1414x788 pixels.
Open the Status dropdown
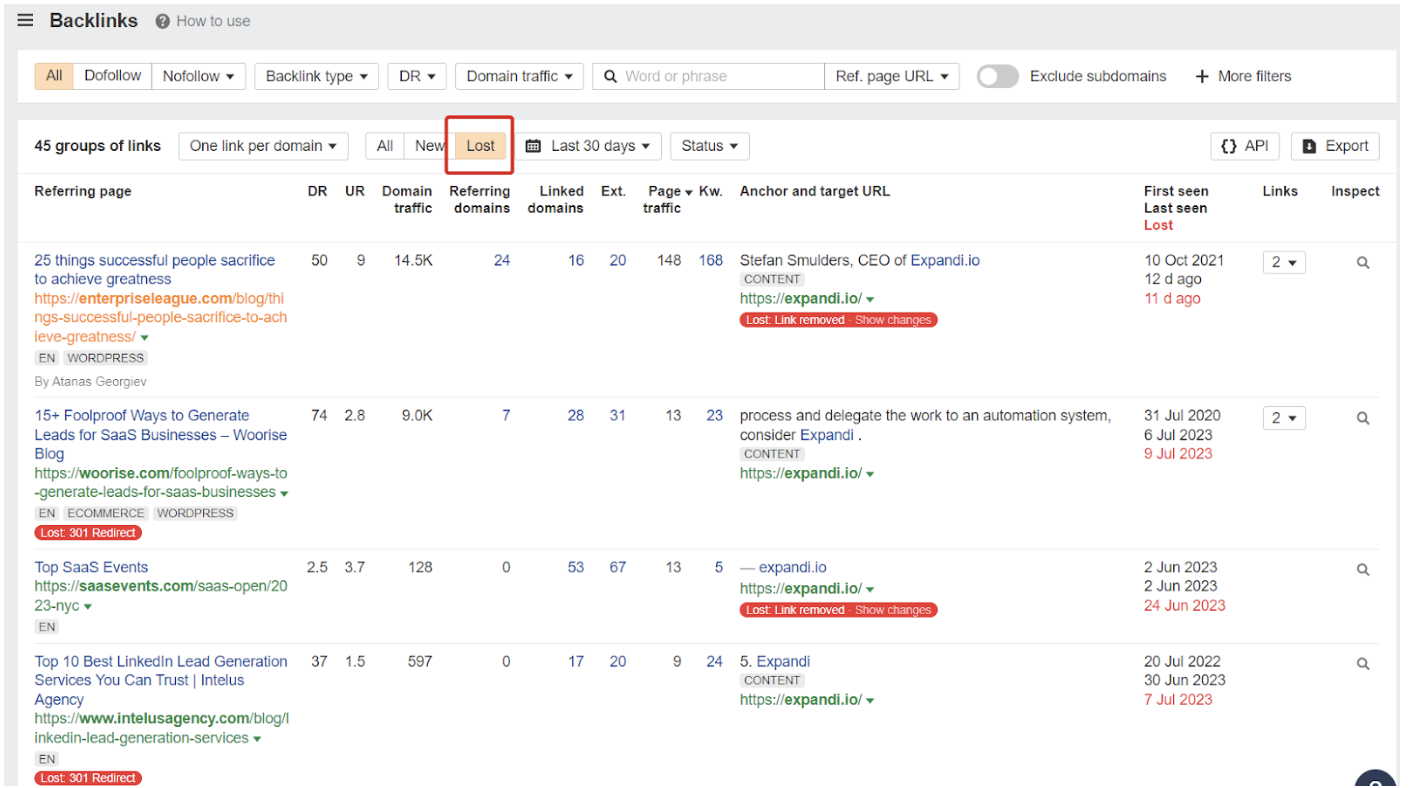coord(710,146)
